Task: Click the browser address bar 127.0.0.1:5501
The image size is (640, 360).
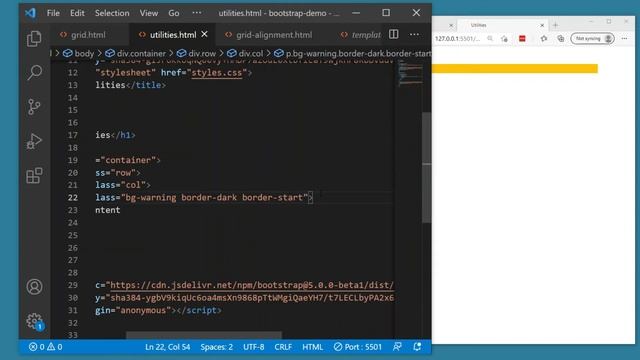Action: [x=458, y=38]
